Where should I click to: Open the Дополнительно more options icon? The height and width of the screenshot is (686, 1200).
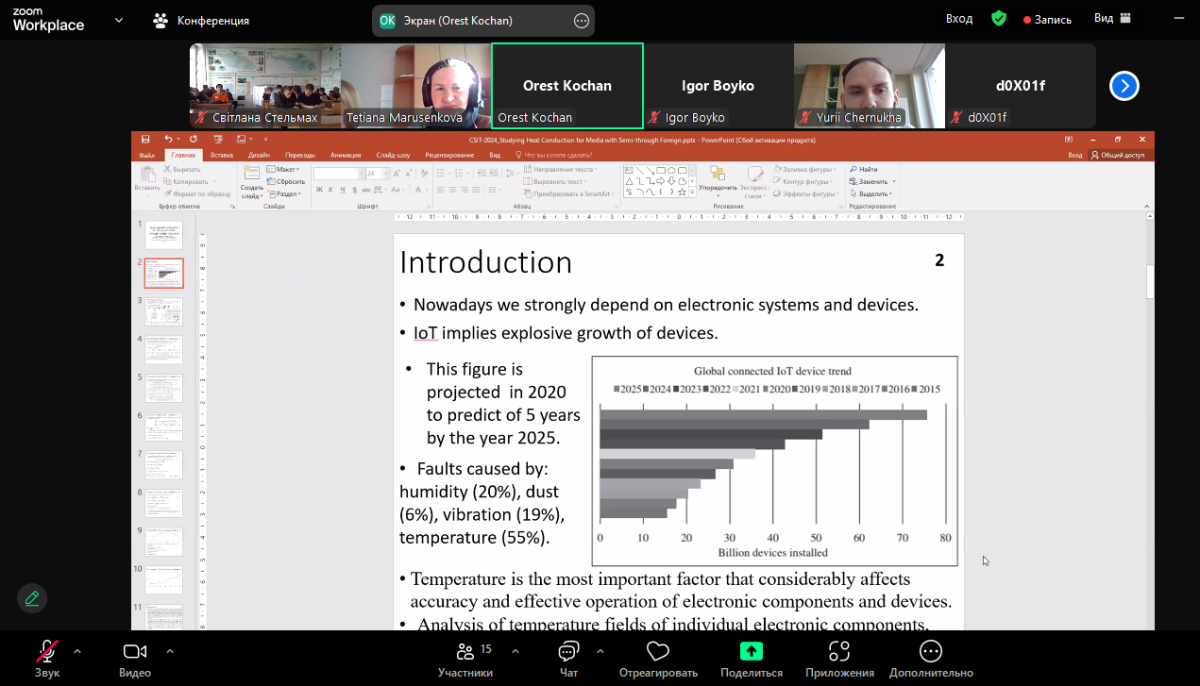930,652
